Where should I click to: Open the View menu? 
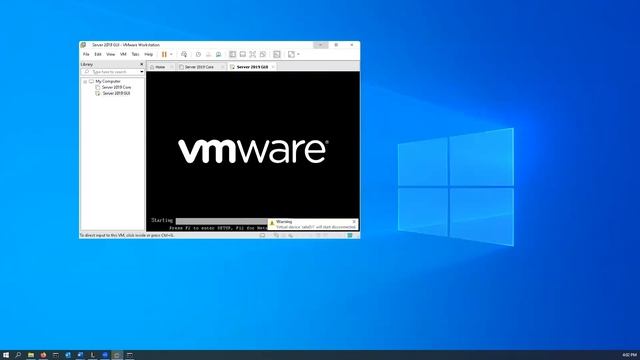click(x=111, y=54)
